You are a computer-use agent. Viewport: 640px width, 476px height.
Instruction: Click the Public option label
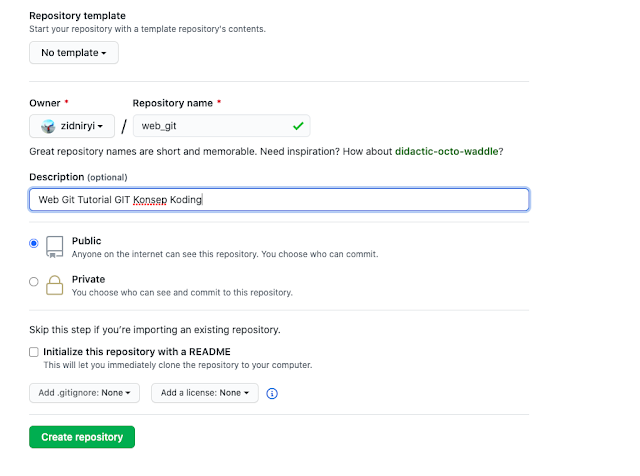tap(87, 241)
